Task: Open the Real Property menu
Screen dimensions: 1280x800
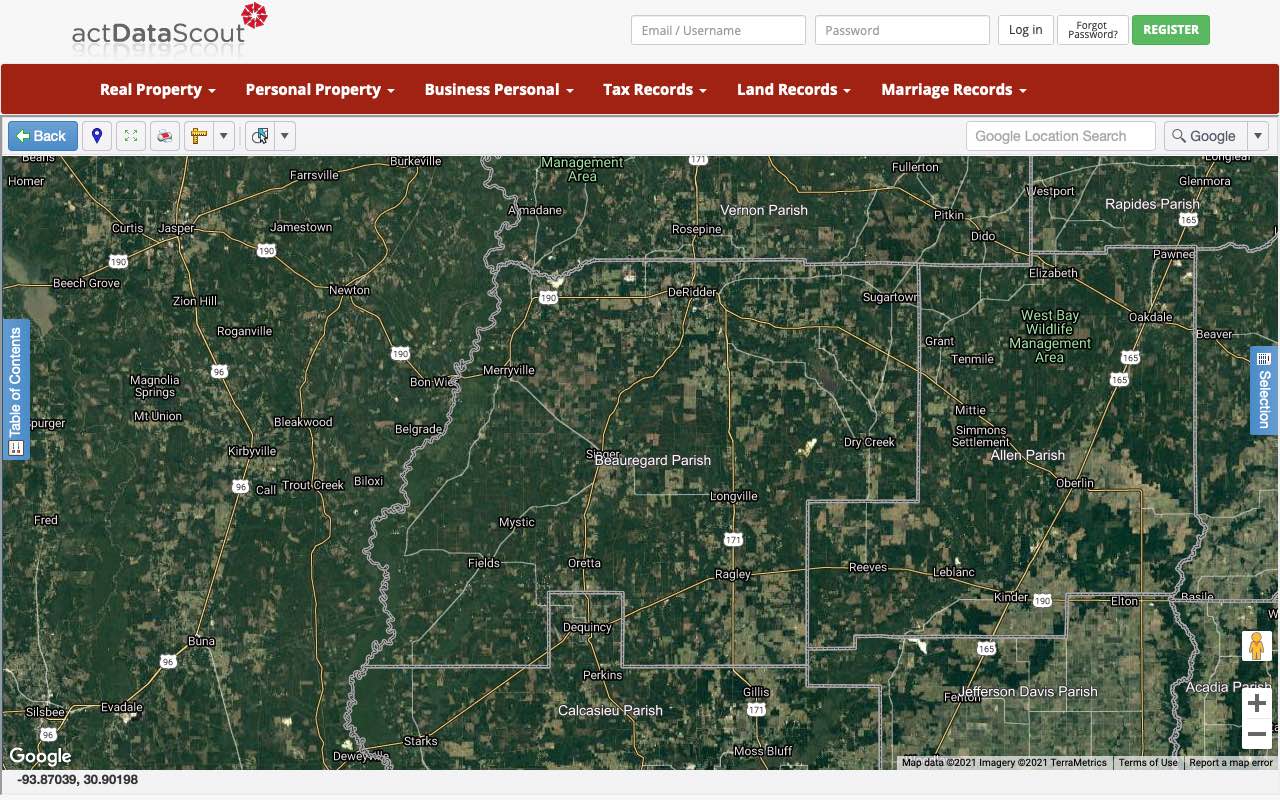Action: click(158, 89)
